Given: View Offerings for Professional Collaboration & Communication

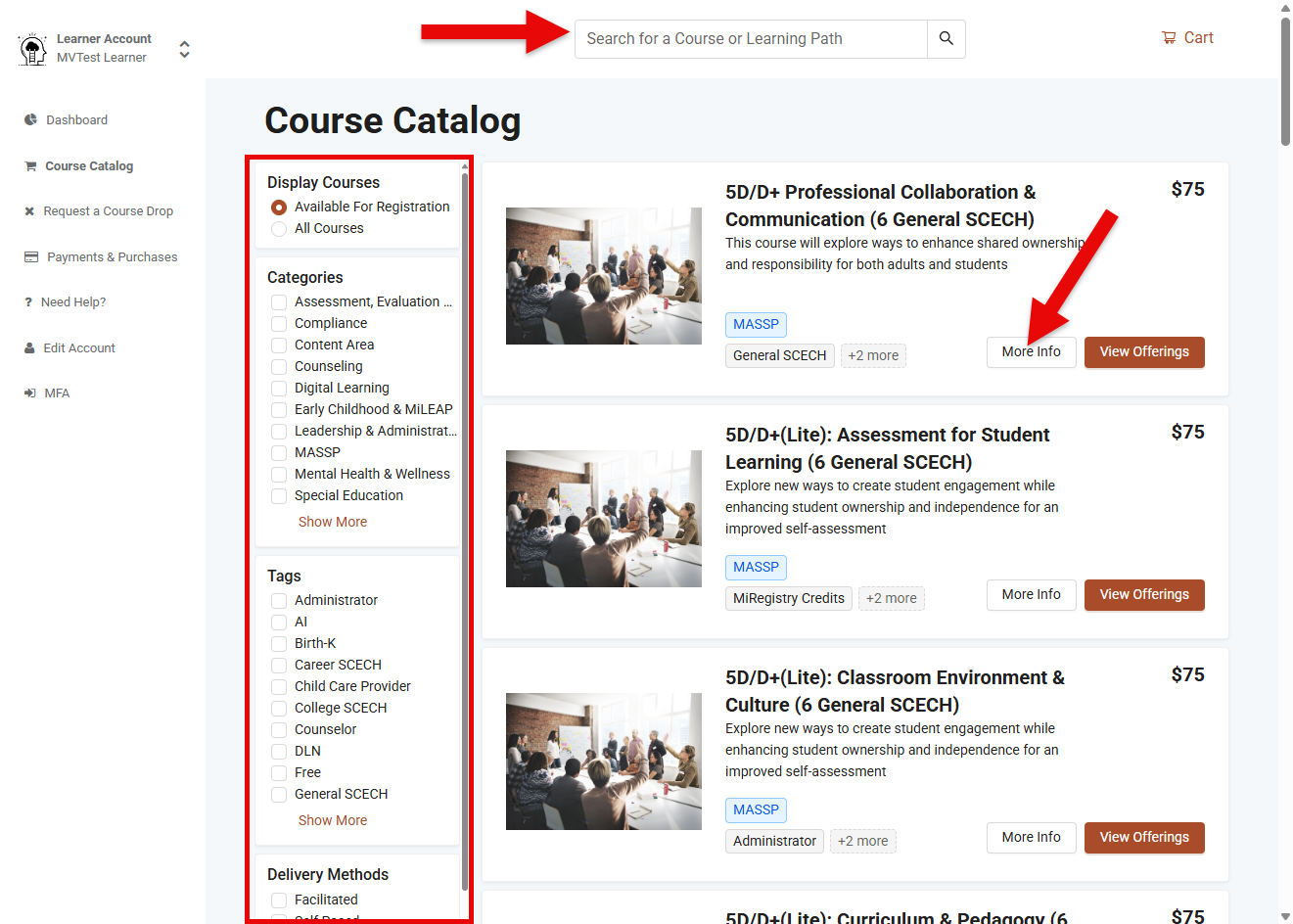Looking at the screenshot, I should pyautogui.click(x=1144, y=352).
